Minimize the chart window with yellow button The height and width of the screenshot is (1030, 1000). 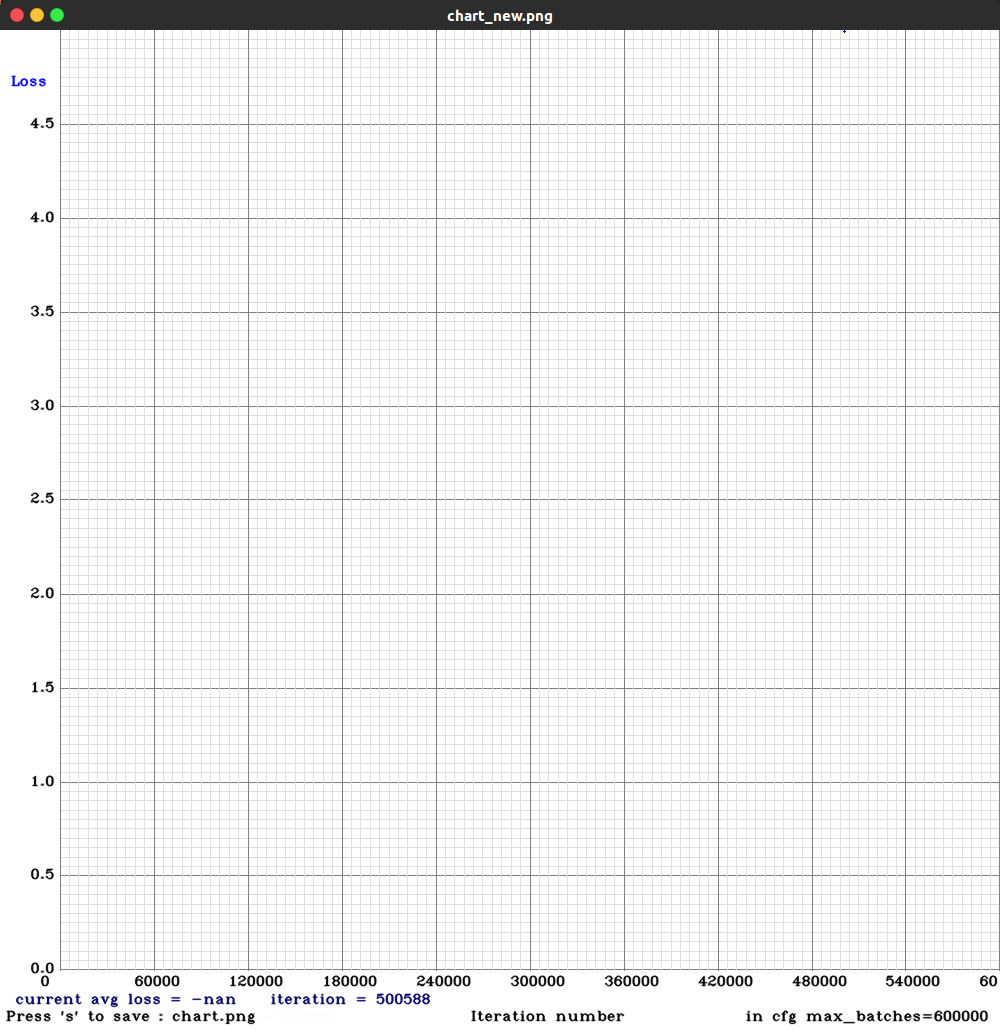tap(37, 15)
